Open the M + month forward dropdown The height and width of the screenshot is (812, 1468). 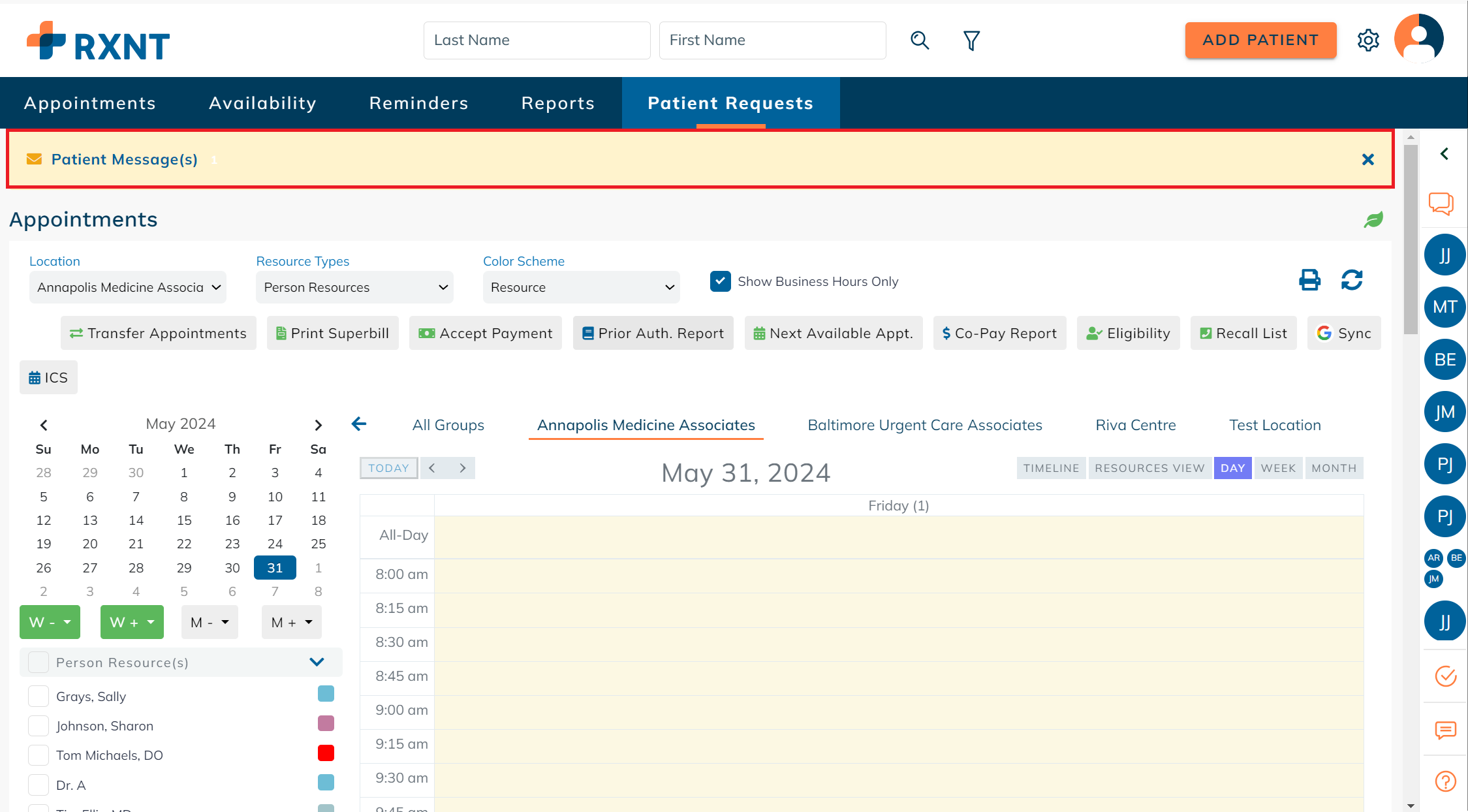(292, 622)
